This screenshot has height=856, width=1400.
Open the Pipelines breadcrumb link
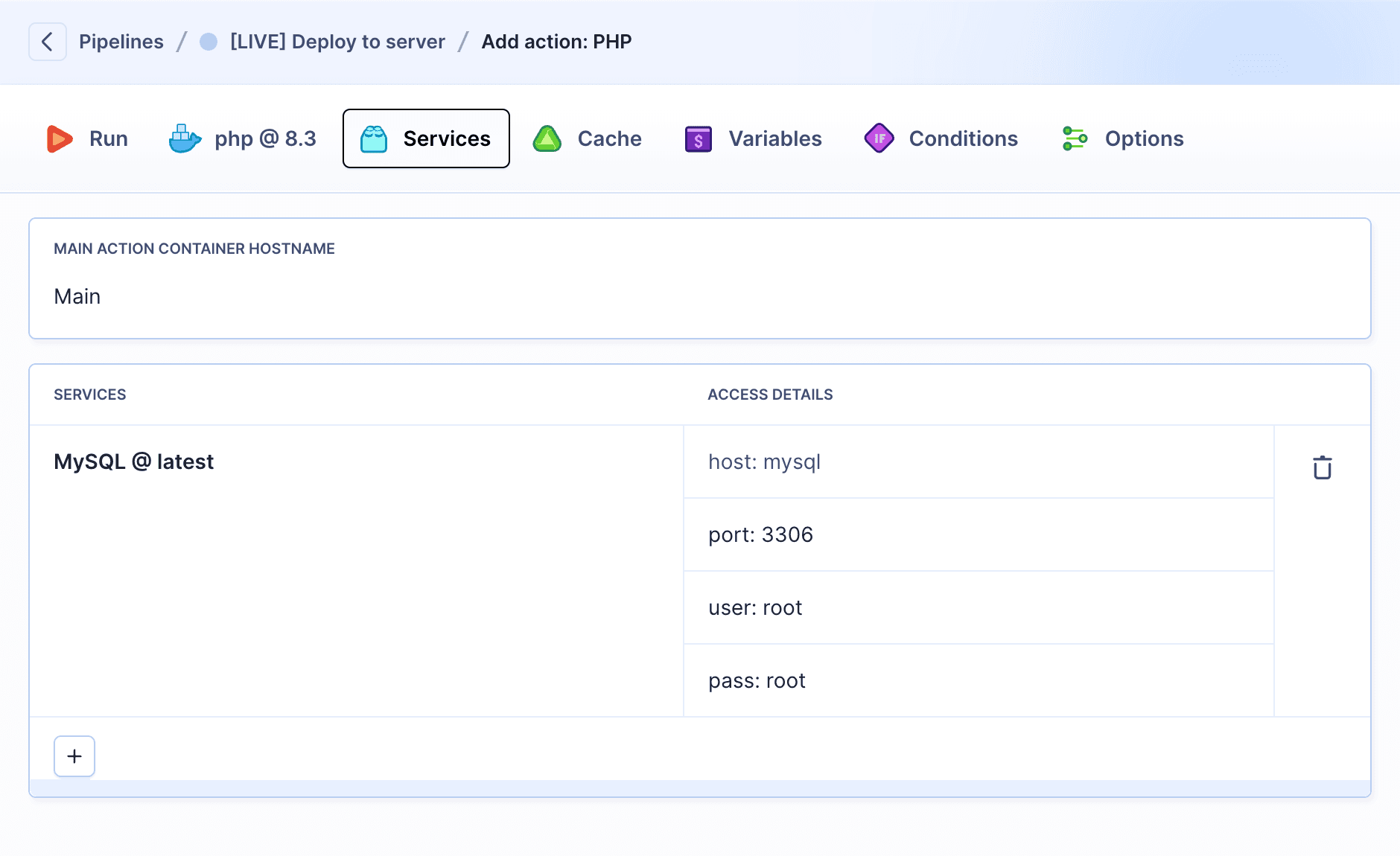(x=121, y=42)
